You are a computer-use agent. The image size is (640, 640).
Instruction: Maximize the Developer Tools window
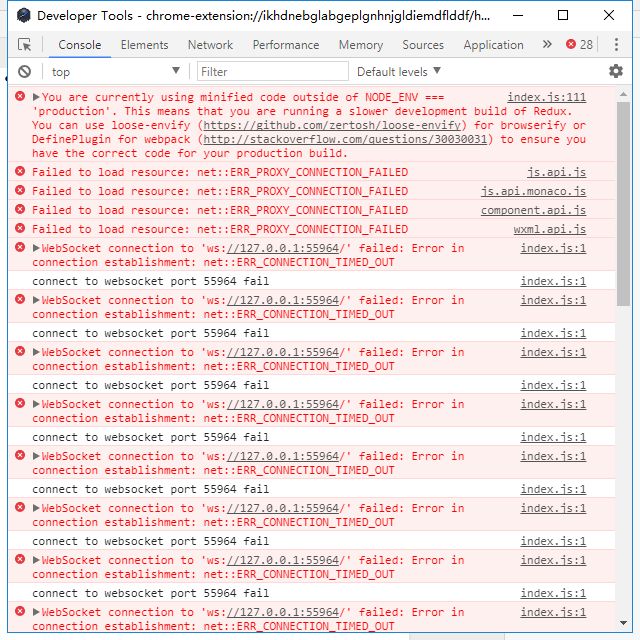pyautogui.click(x=563, y=16)
